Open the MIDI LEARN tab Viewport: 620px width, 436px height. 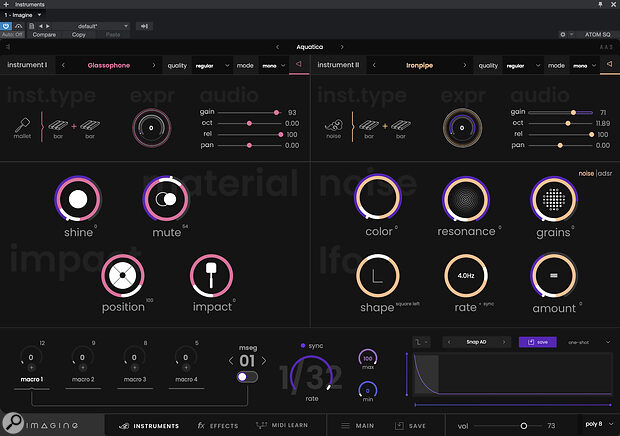(282, 425)
